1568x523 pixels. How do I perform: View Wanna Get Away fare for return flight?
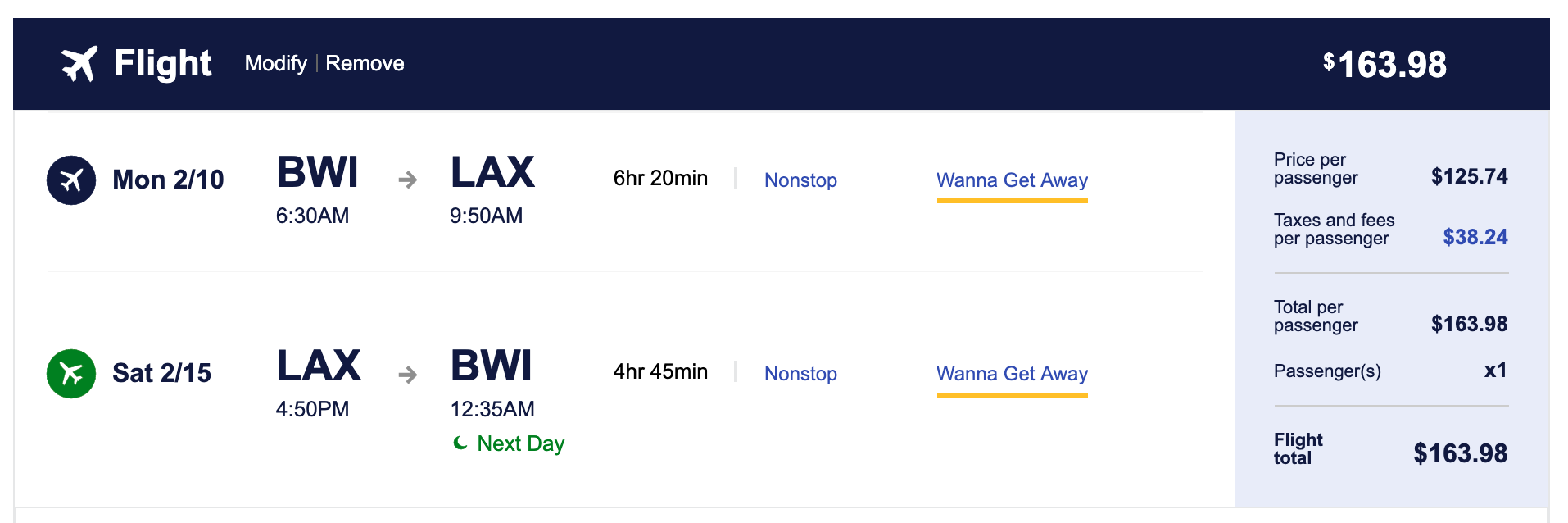1012,373
